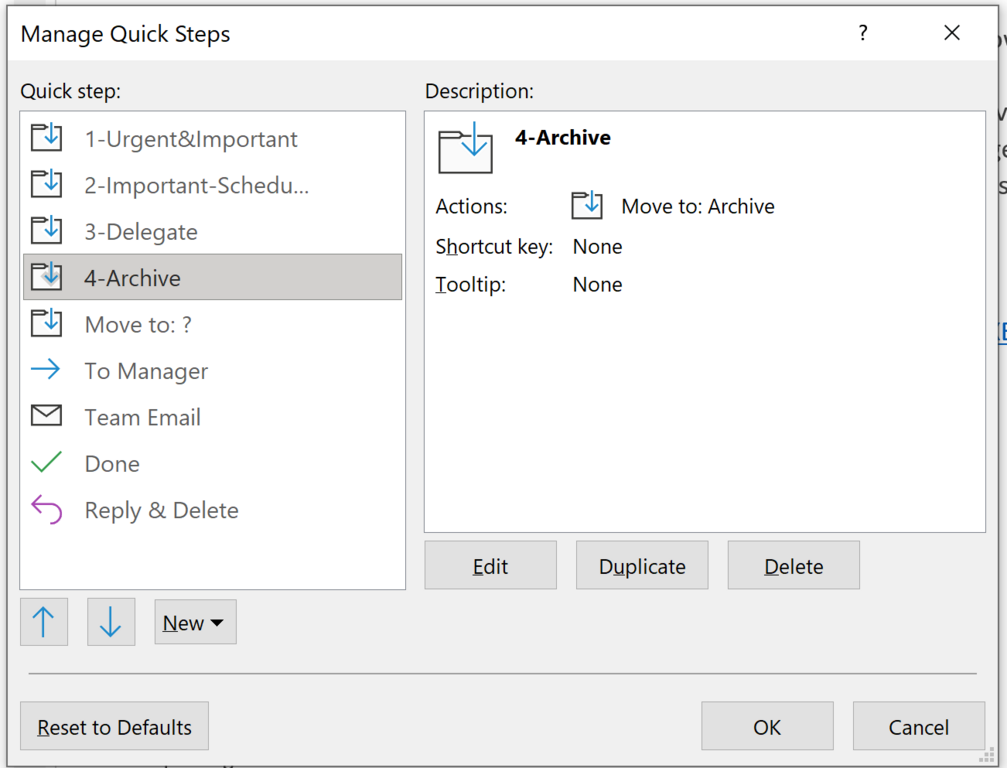1007x768 pixels.
Task: Click the green Done checkmark icon
Action: click(46, 463)
